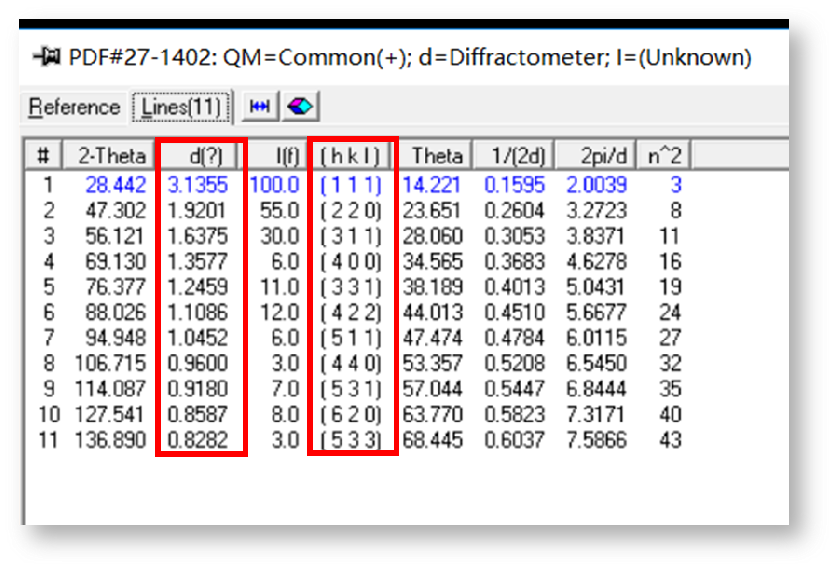This screenshot has height=571, width=835.
Task: Select d-spacing value 0.9180
Action: click(x=198, y=389)
